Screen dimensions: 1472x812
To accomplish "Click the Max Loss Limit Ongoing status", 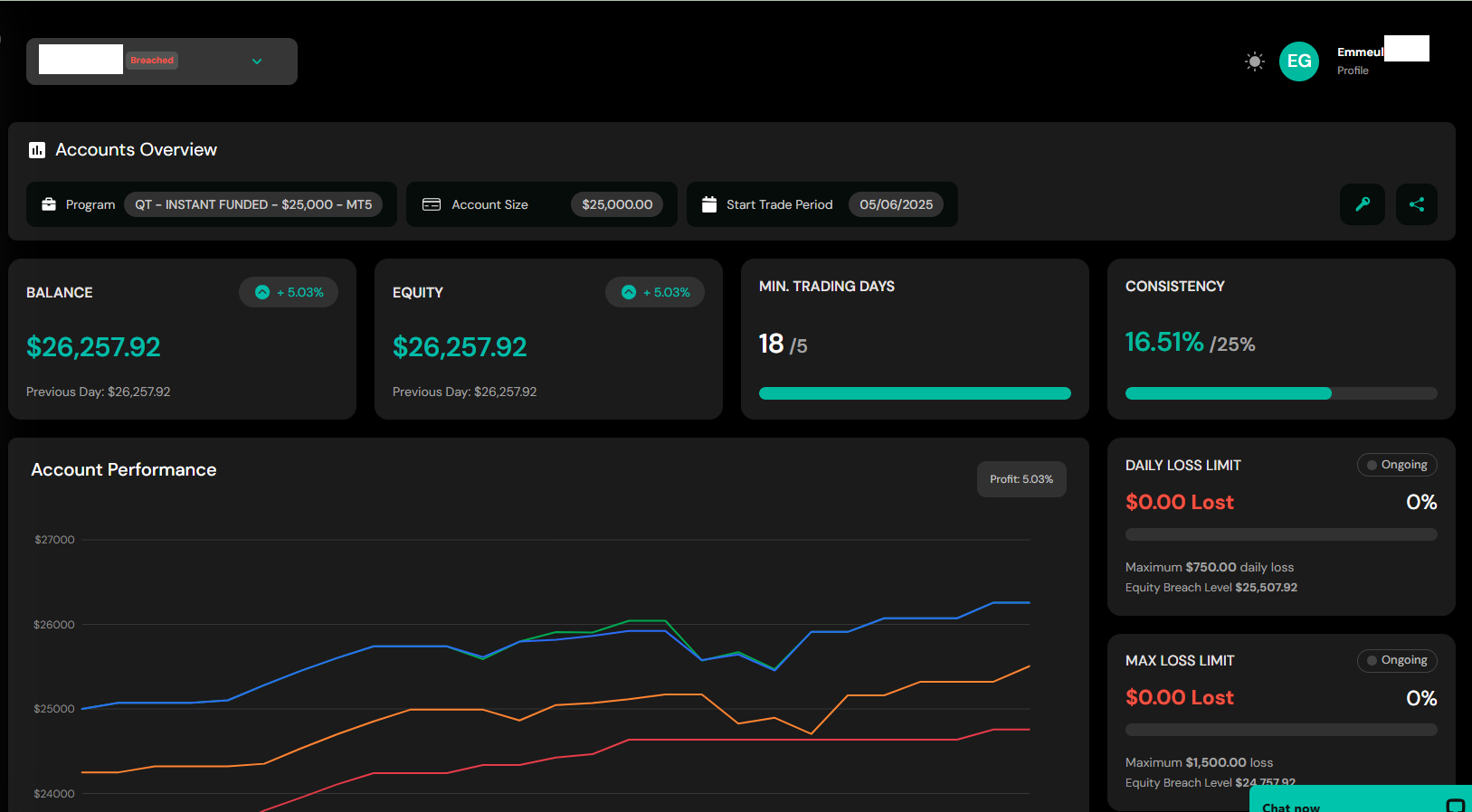I will pos(1397,660).
